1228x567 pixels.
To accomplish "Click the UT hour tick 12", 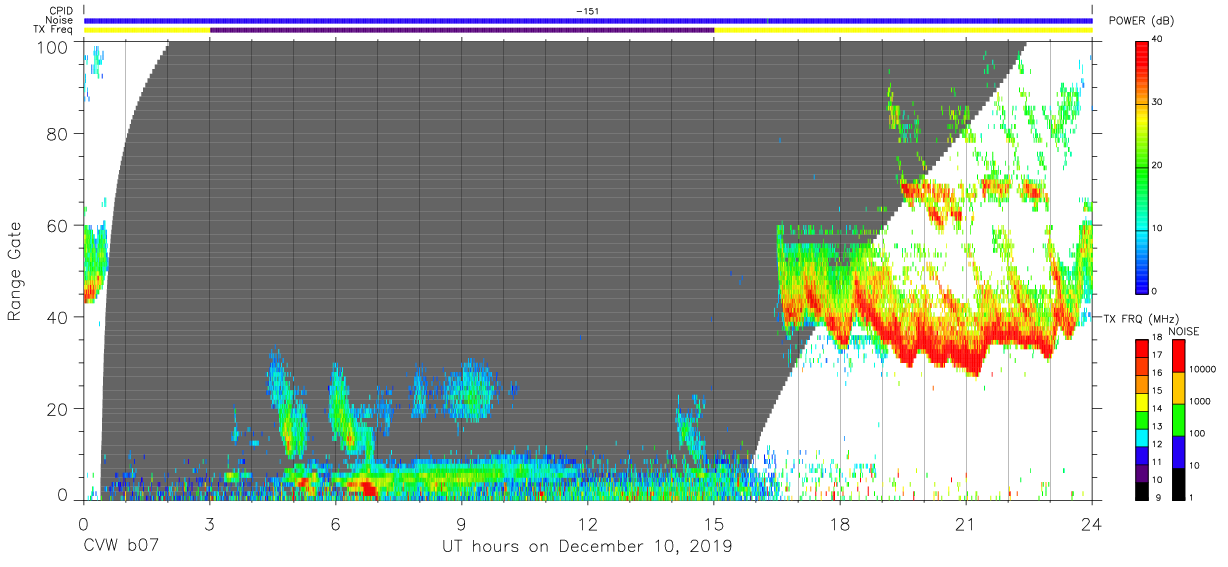I will coord(588,523).
